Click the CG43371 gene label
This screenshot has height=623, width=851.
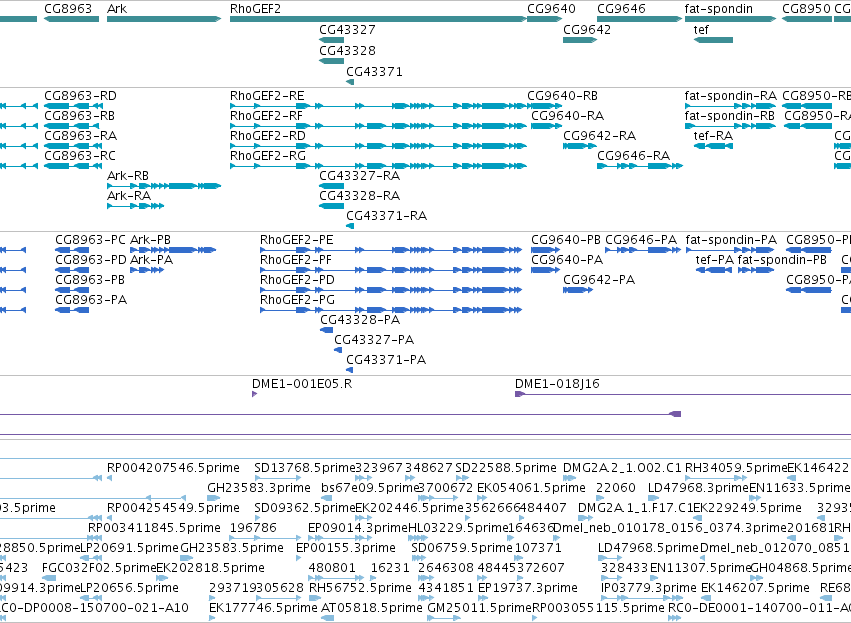coord(374,72)
